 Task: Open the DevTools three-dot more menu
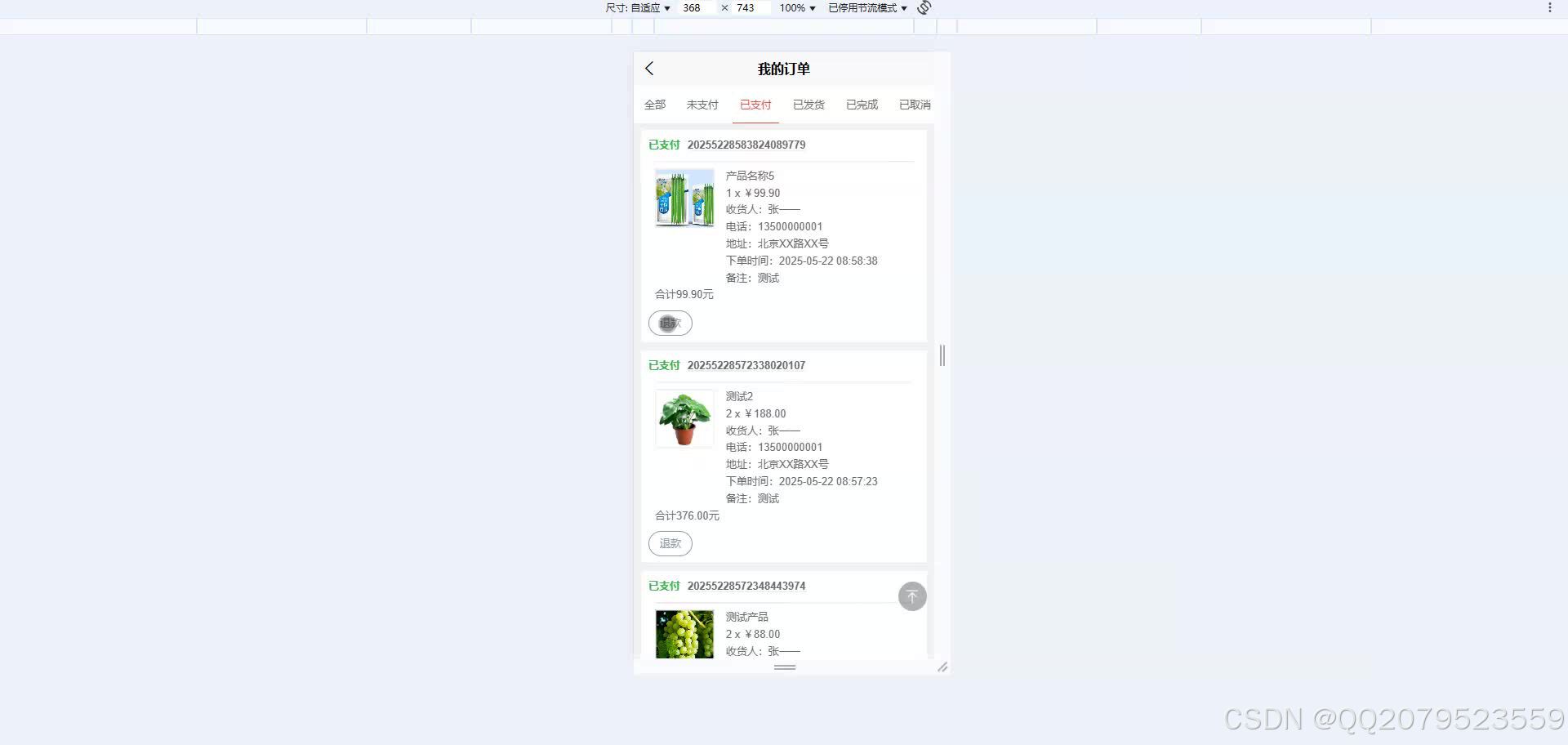(x=1549, y=7)
